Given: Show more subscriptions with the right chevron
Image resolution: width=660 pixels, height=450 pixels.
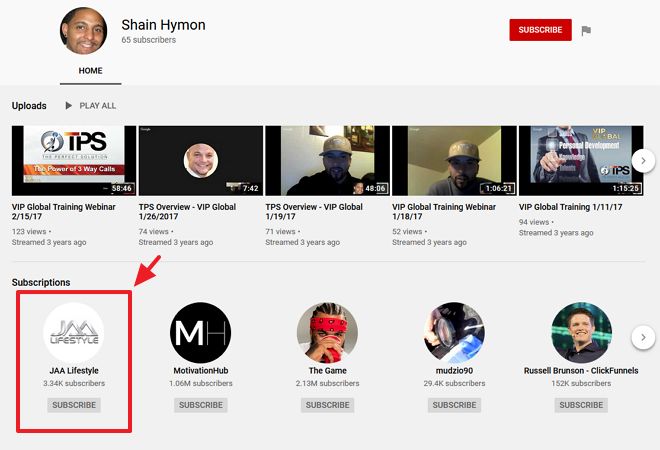Looking at the screenshot, I should (x=643, y=337).
